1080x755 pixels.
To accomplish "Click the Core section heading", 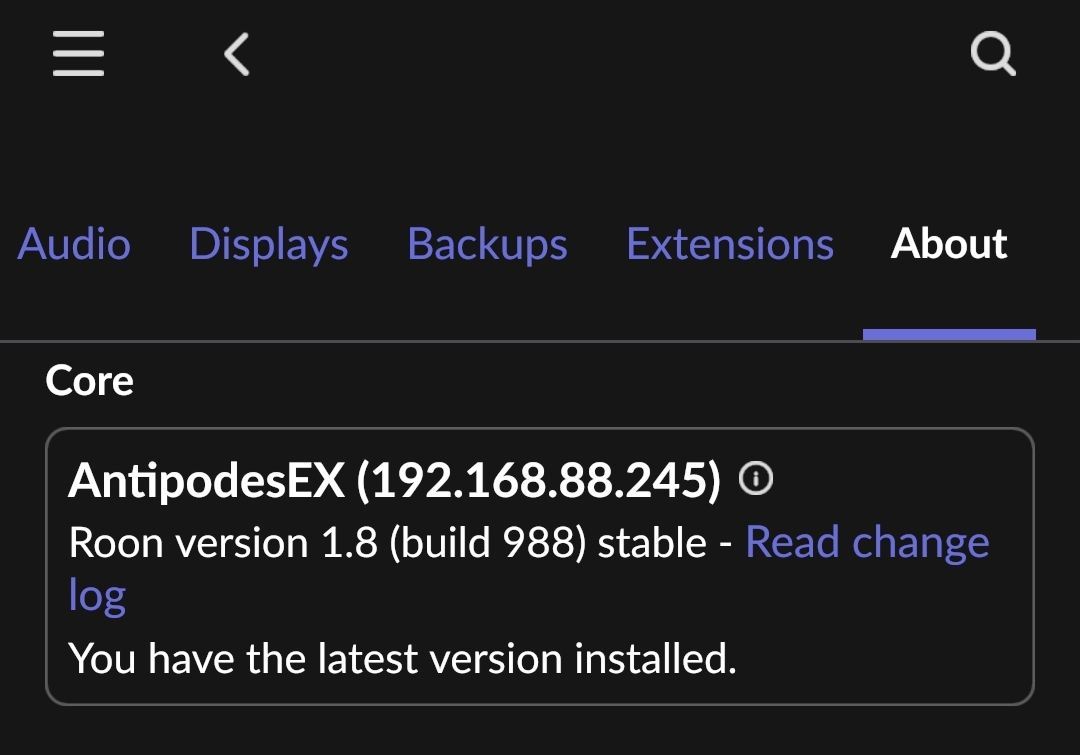I will [90, 381].
